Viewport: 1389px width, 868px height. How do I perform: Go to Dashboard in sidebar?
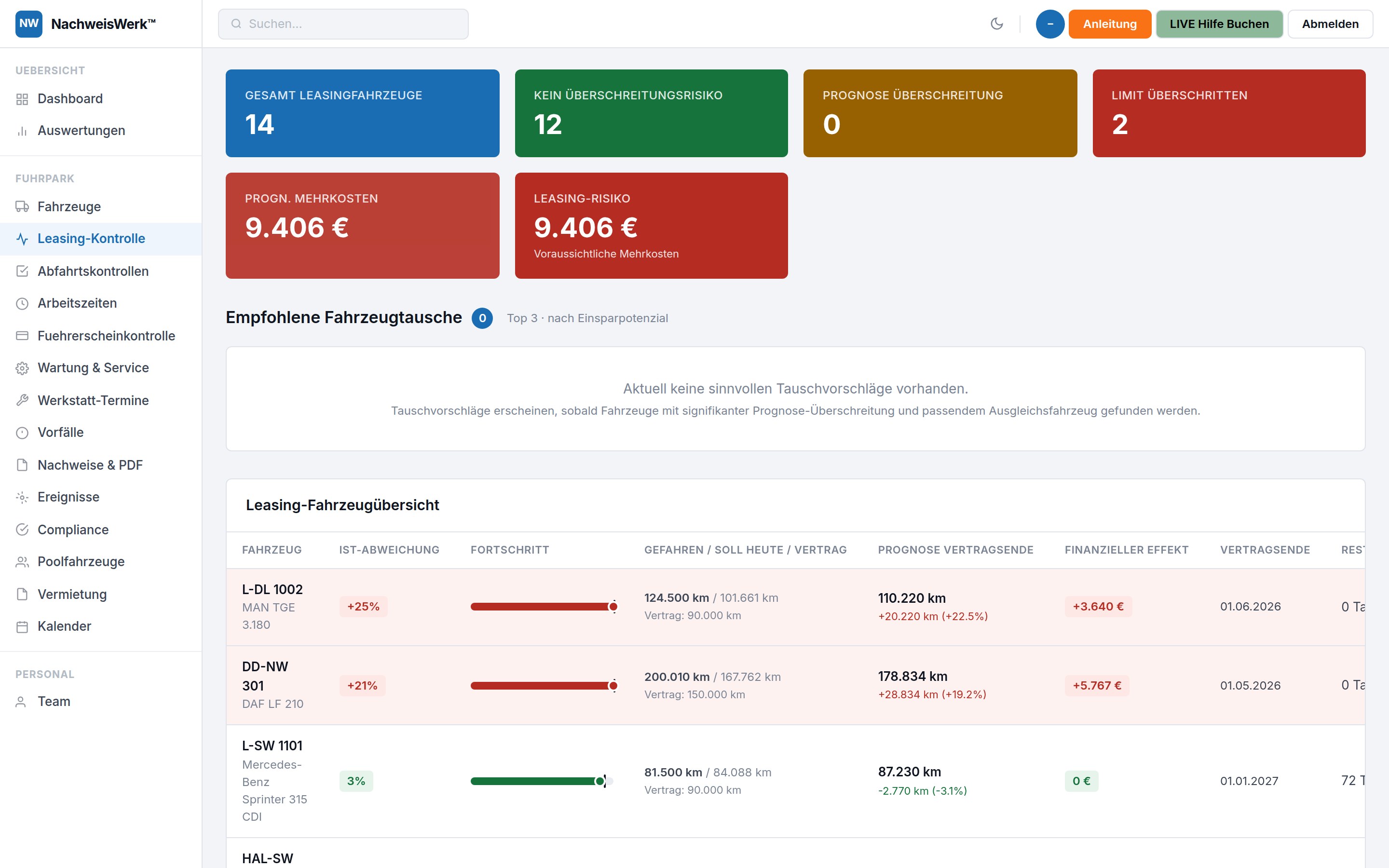(x=101, y=99)
